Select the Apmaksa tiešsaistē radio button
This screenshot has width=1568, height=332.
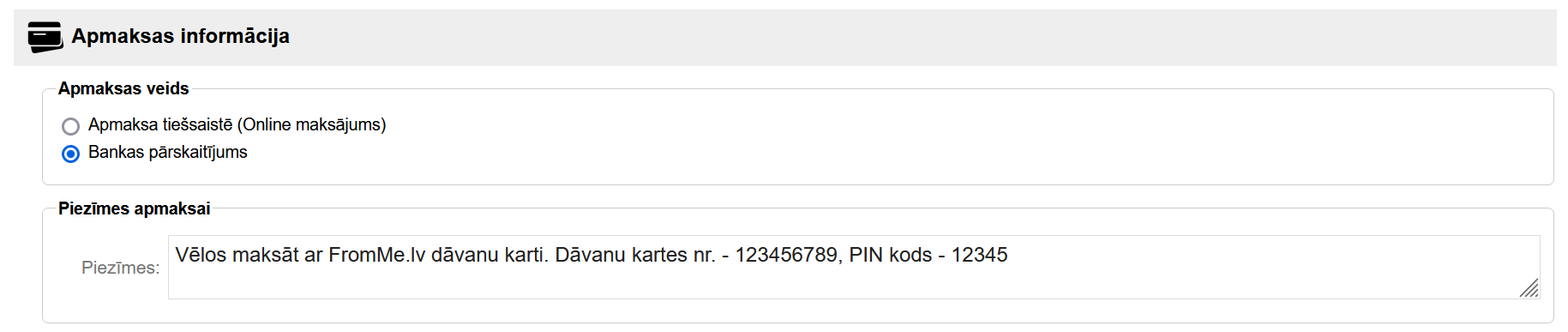(x=71, y=126)
